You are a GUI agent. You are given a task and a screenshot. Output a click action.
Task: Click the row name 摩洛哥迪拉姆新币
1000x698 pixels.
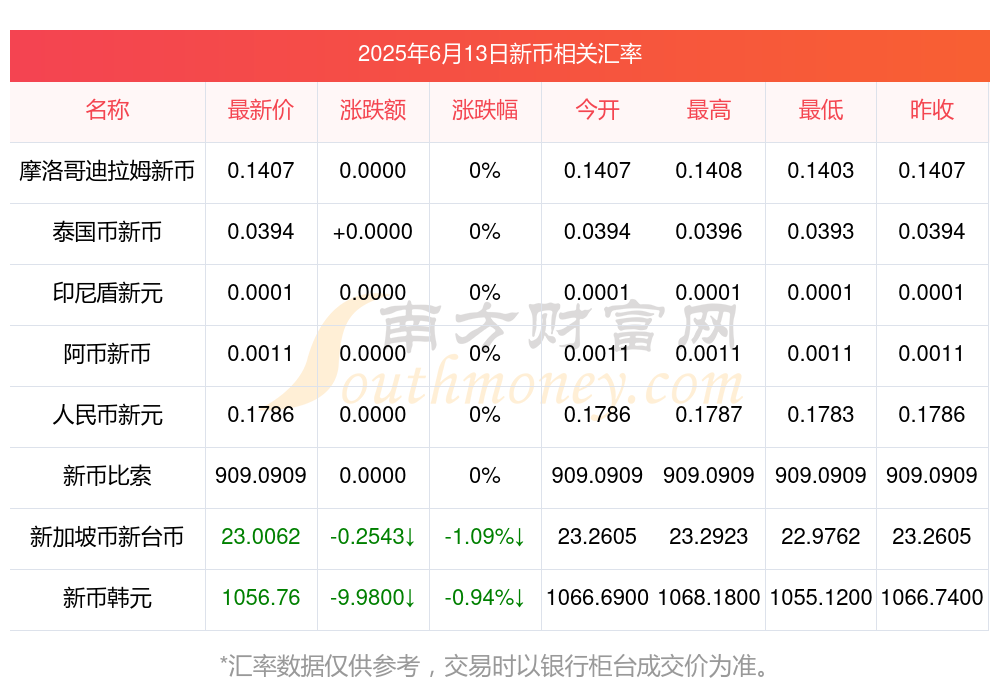click(x=107, y=171)
